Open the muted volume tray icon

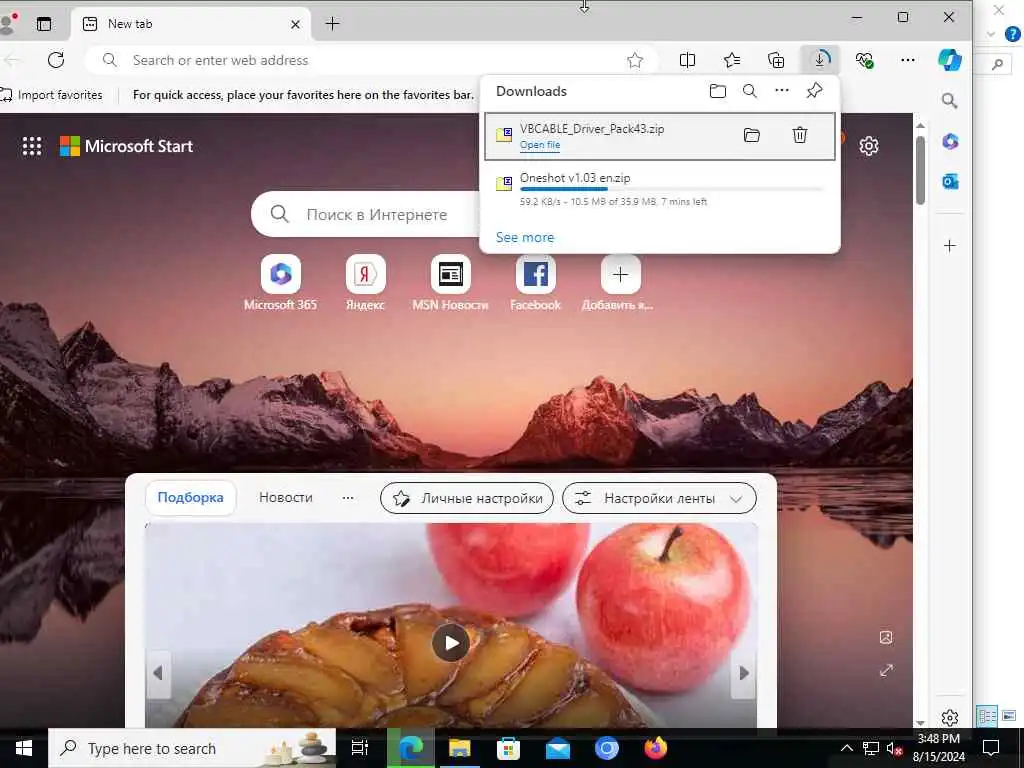point(893,748)
